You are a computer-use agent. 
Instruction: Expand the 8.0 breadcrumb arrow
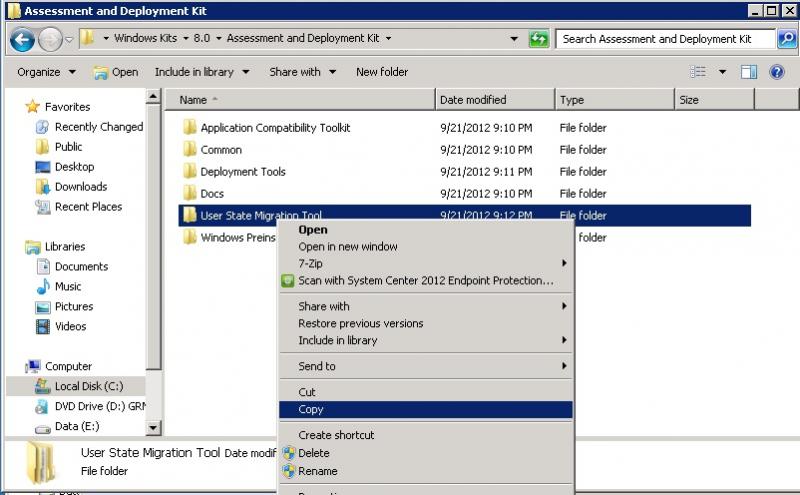tap(218, 38)
